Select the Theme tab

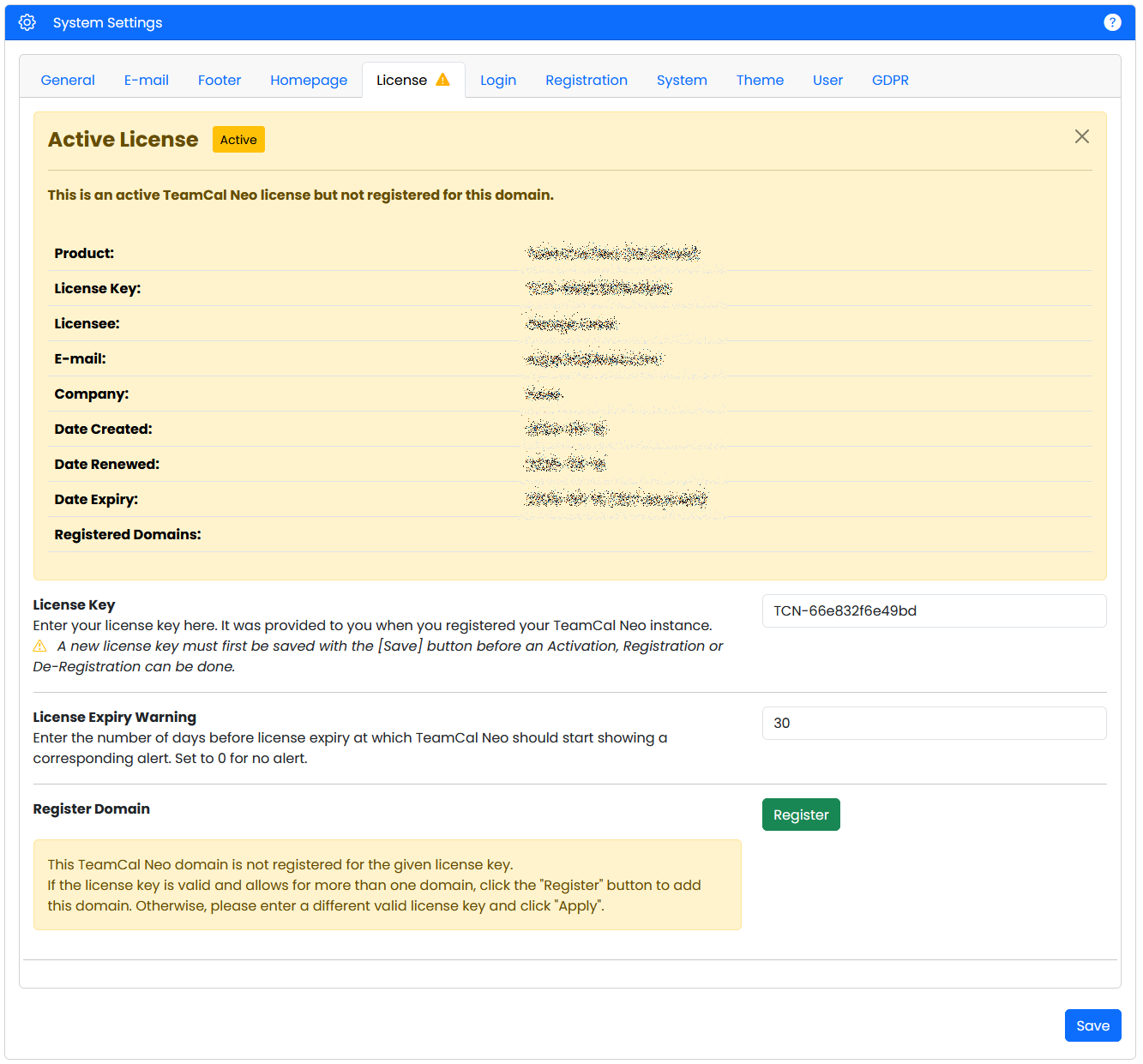click(x=760, y=80)
